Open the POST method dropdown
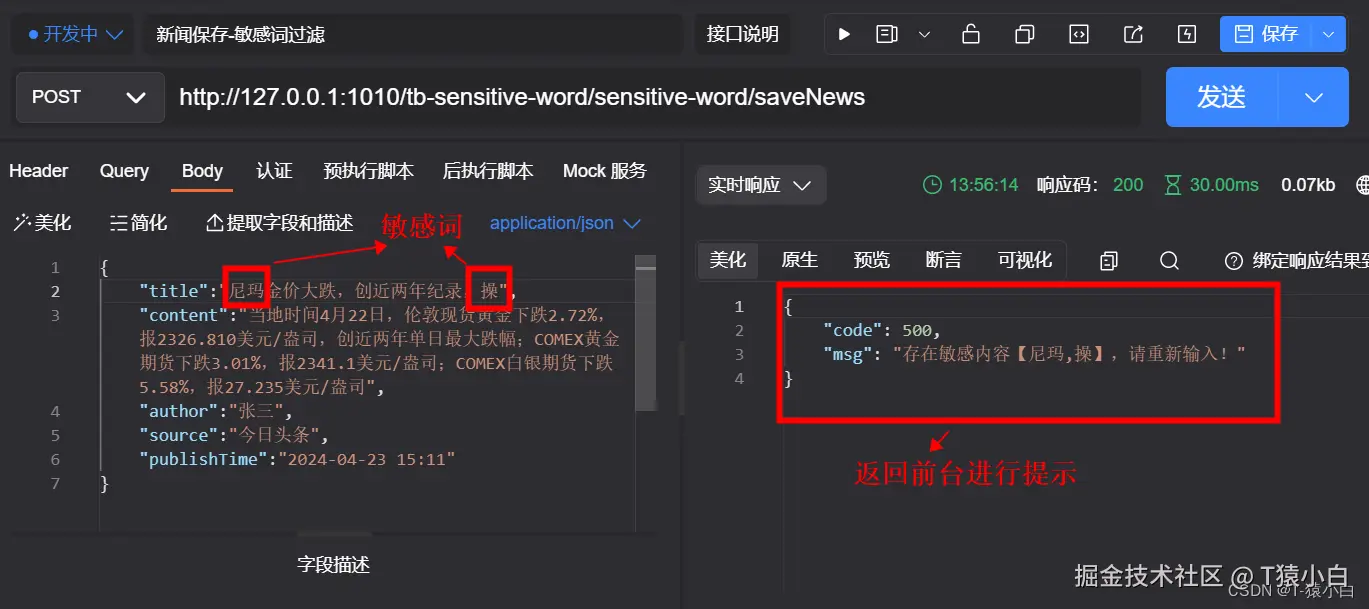1369x609 pixels. (x=88, y=97)
